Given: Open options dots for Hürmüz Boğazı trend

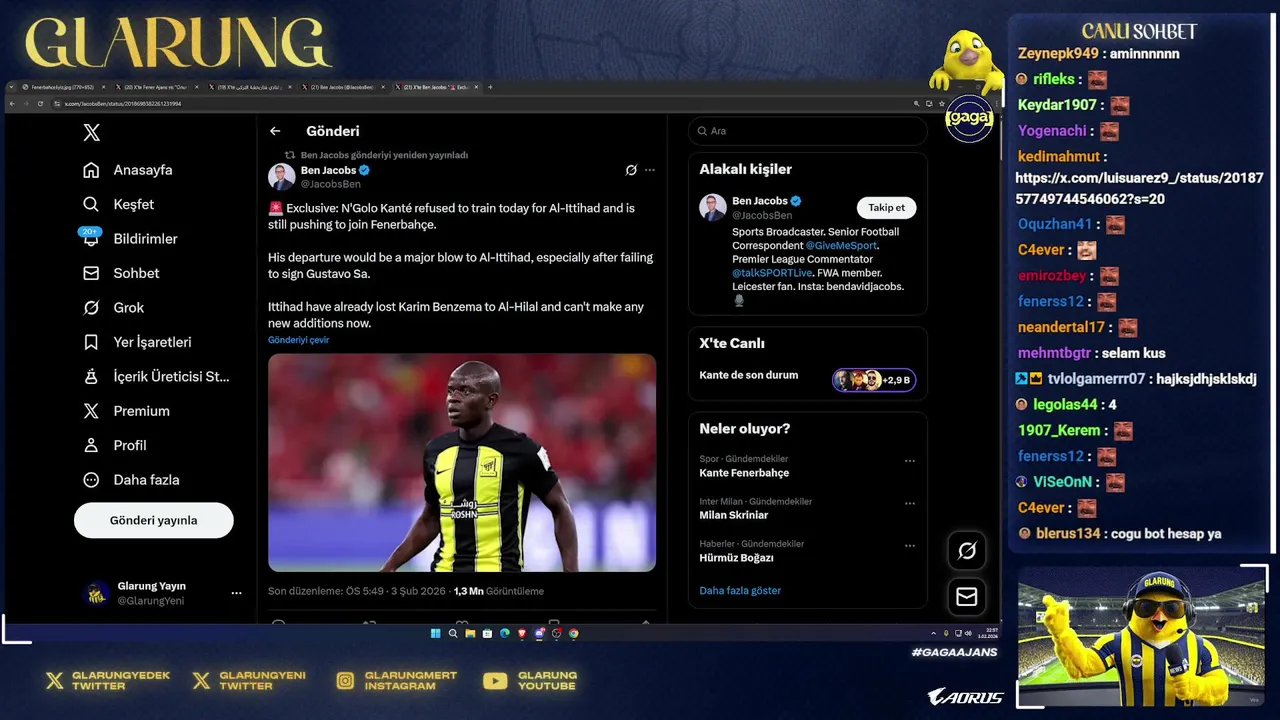Looking at the screenshot, I should pos(910,546).
